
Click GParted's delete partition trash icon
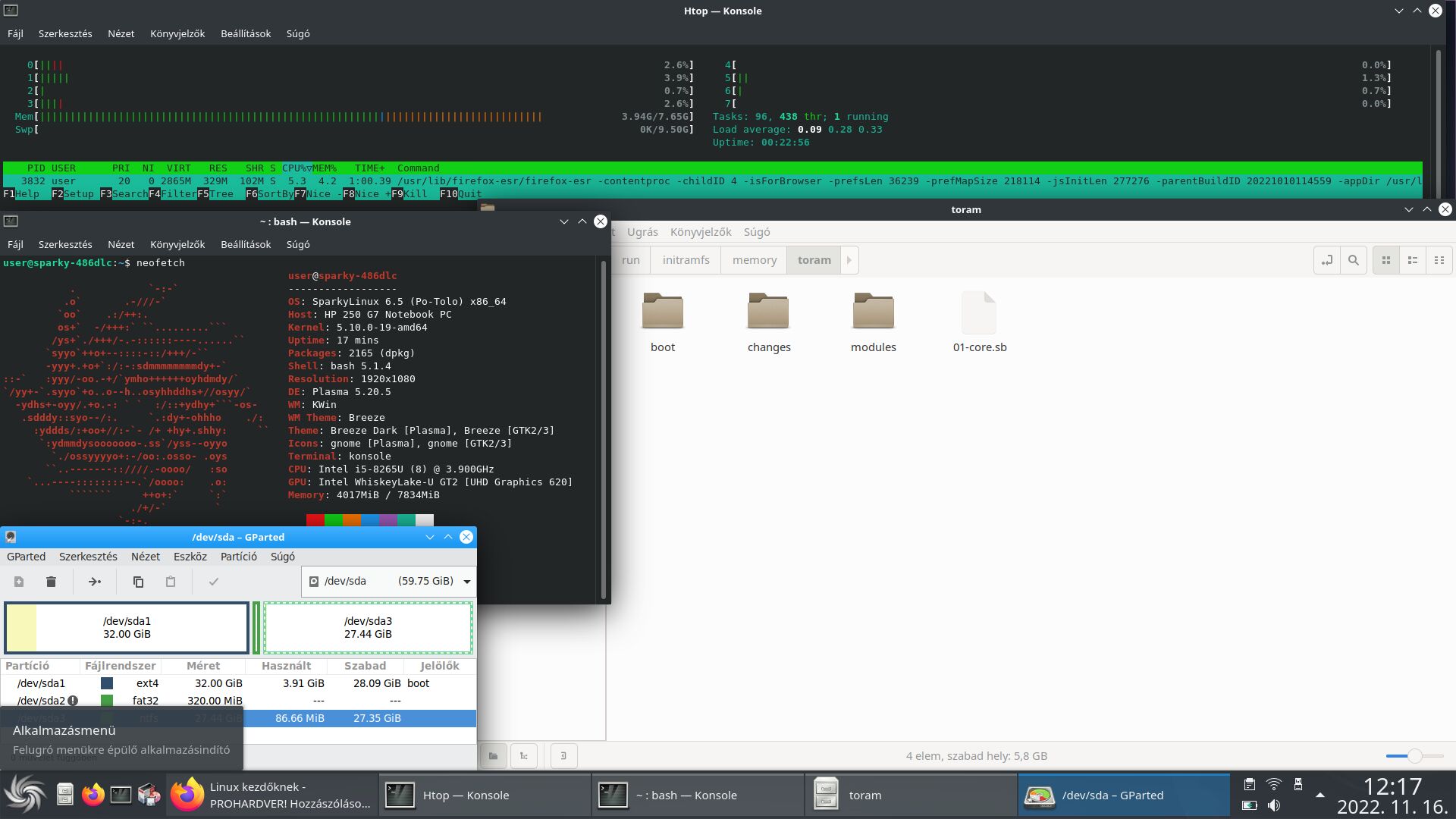tap(51, 582)
